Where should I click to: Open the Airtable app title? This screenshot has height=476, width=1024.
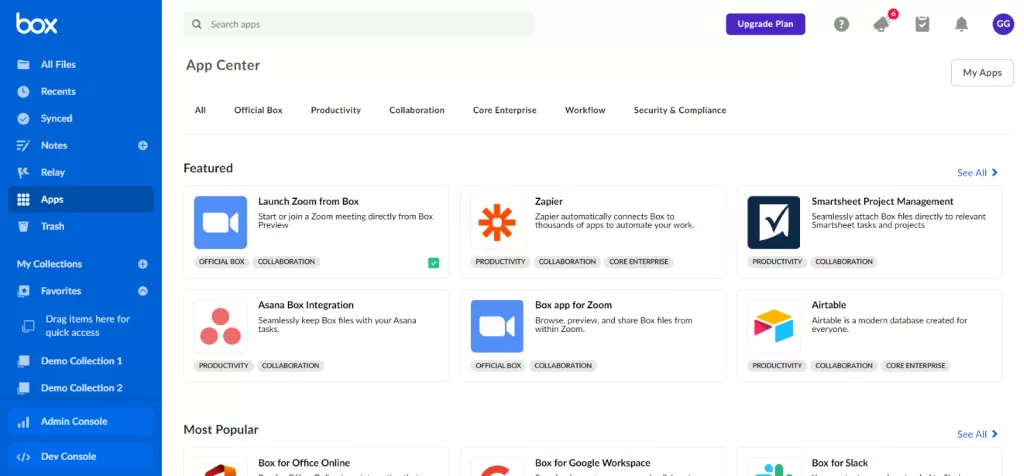click(x=829, y=305)
